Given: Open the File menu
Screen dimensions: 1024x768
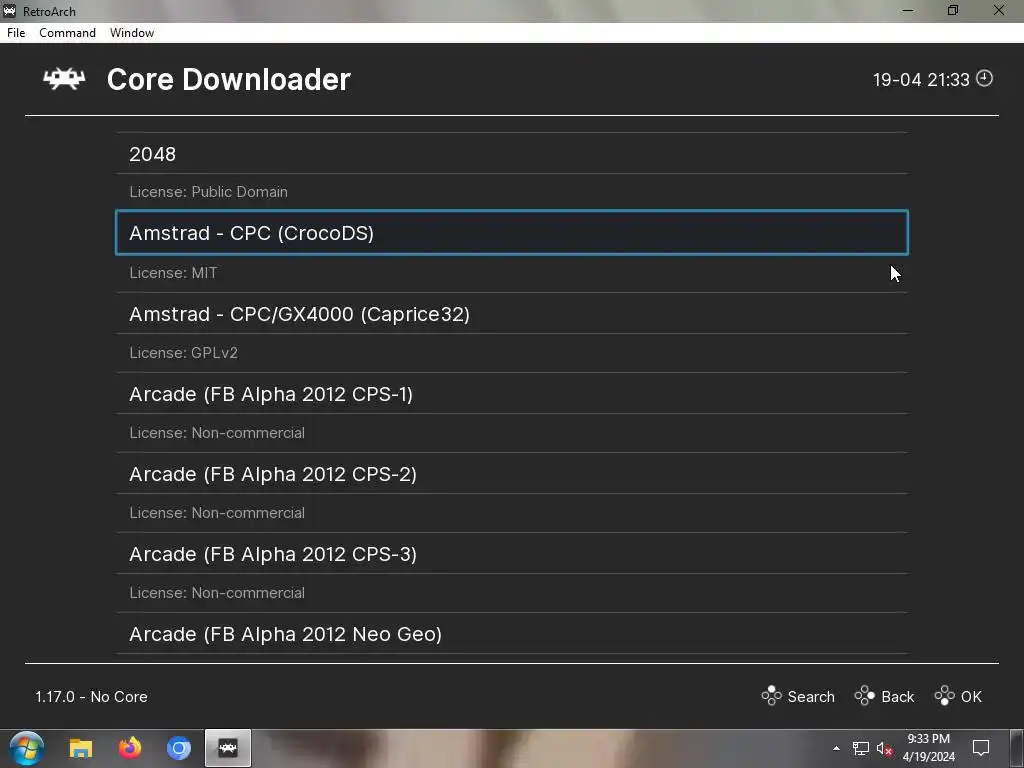Looking at the screenshot, I should pyautogui.click(x=16, y=33).
